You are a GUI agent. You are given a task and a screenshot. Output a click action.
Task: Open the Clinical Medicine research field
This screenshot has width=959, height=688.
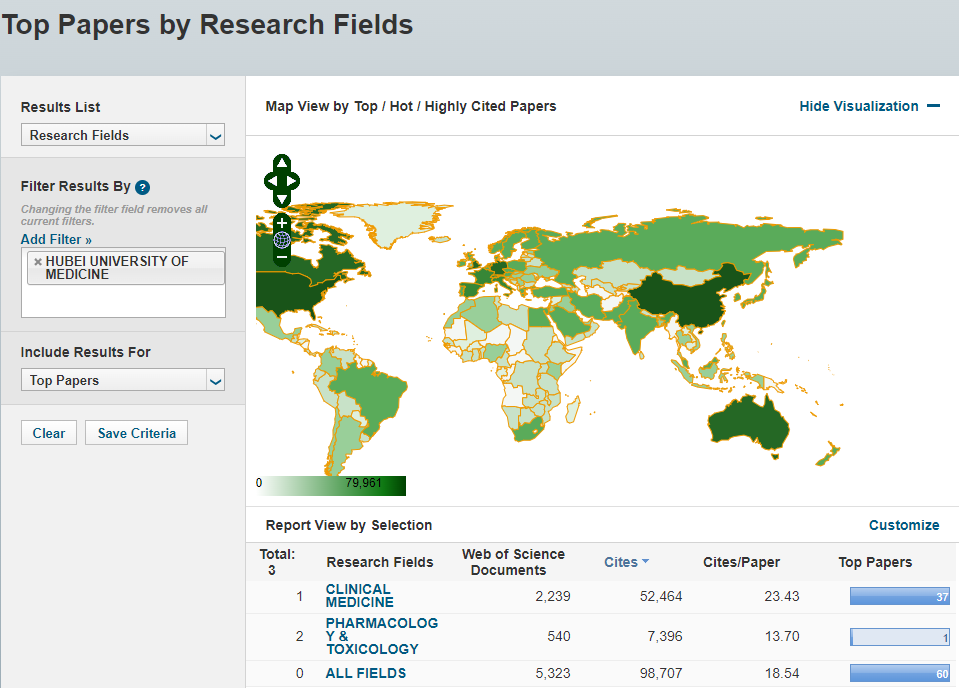359,596
